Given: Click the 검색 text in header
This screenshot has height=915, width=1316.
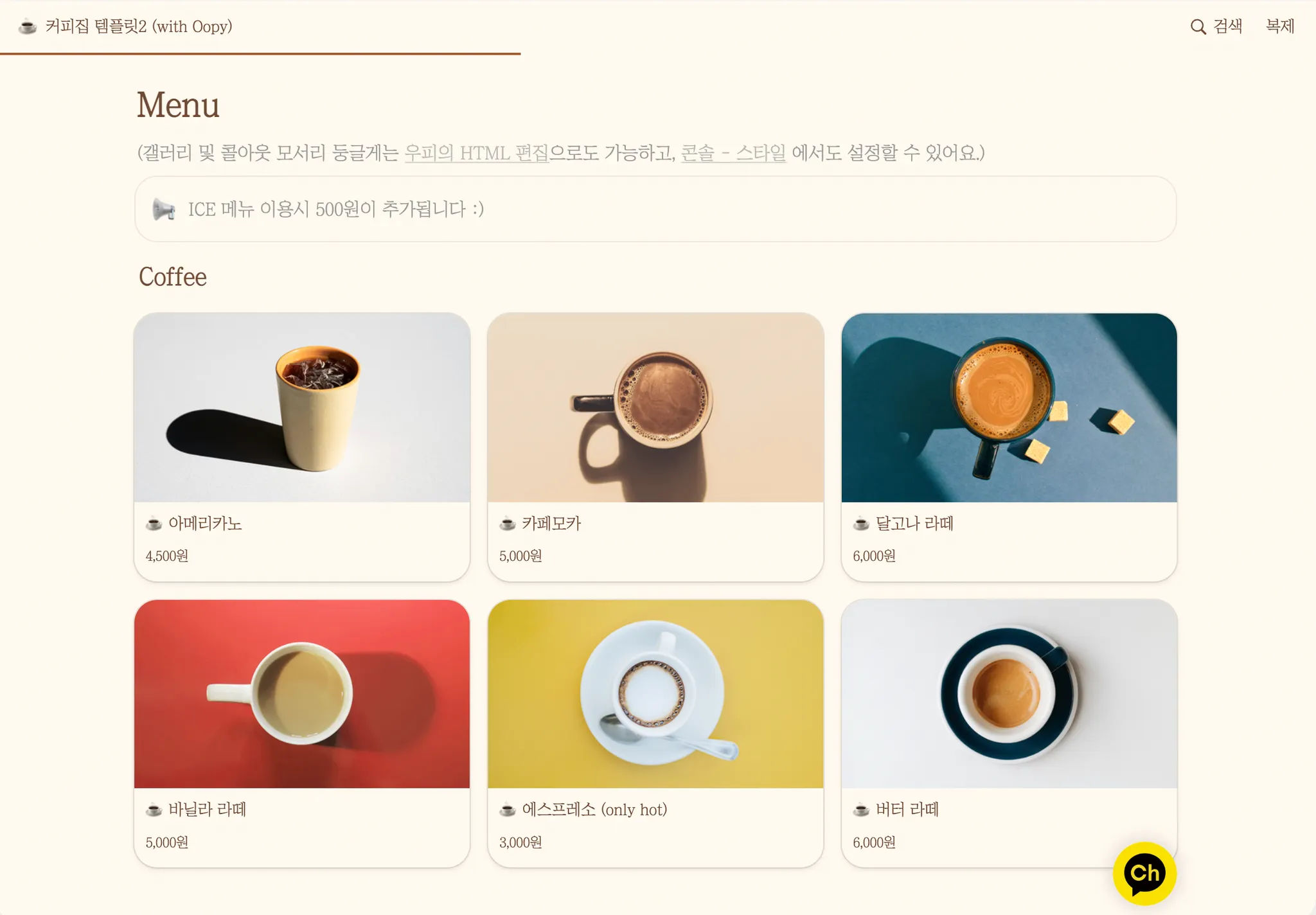Looking at the screenshot, I should pos(1228,26).
